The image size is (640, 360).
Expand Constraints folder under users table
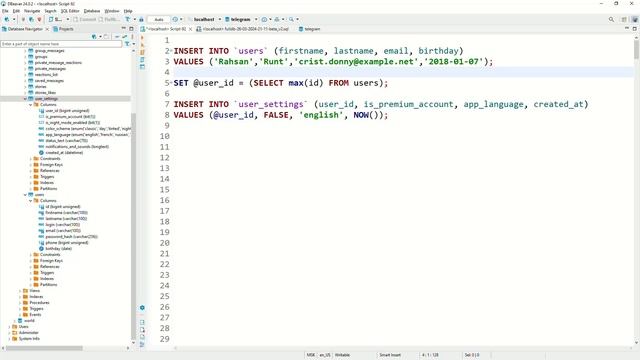coord(31,255)
